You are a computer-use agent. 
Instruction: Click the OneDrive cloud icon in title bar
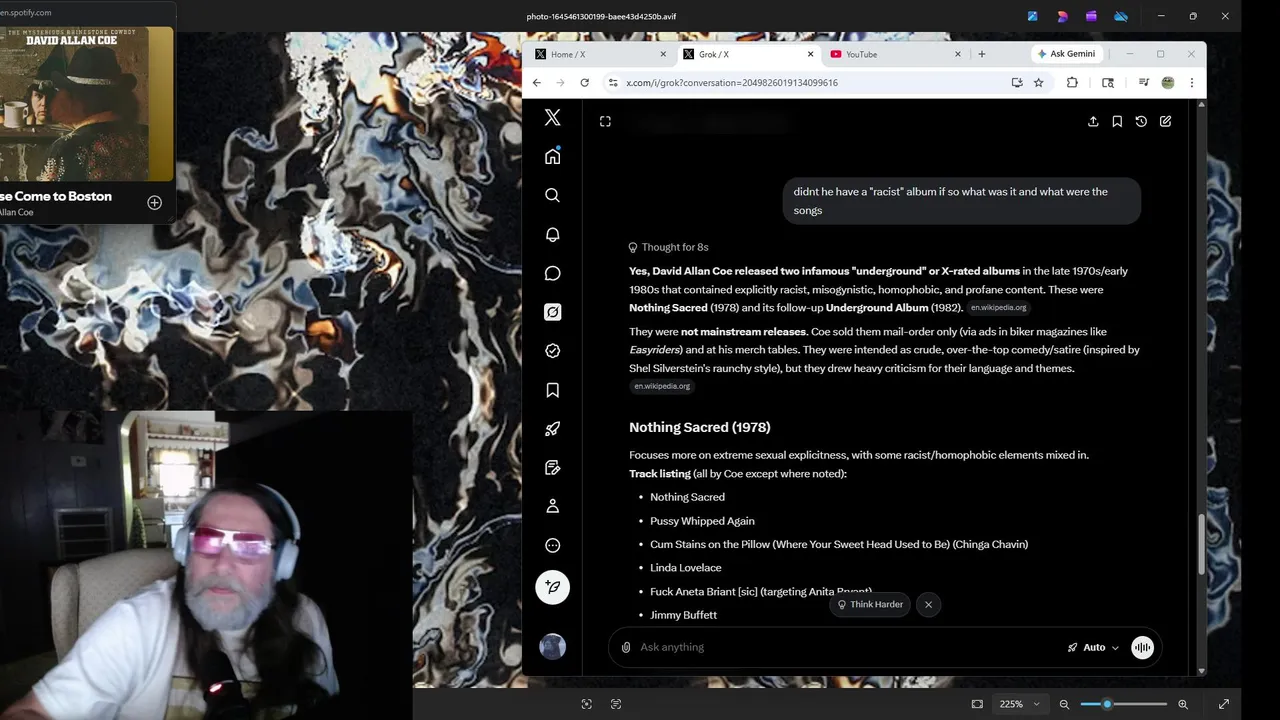[x=1121, y=16]
